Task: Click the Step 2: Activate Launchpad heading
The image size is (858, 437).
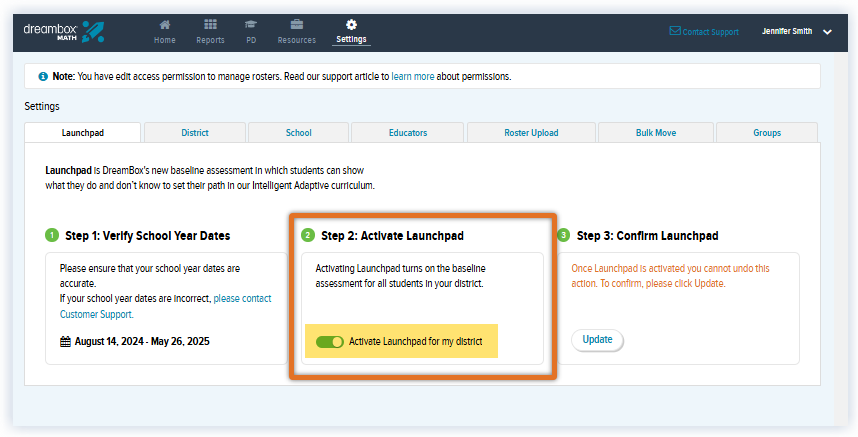Action: (392, 236)
